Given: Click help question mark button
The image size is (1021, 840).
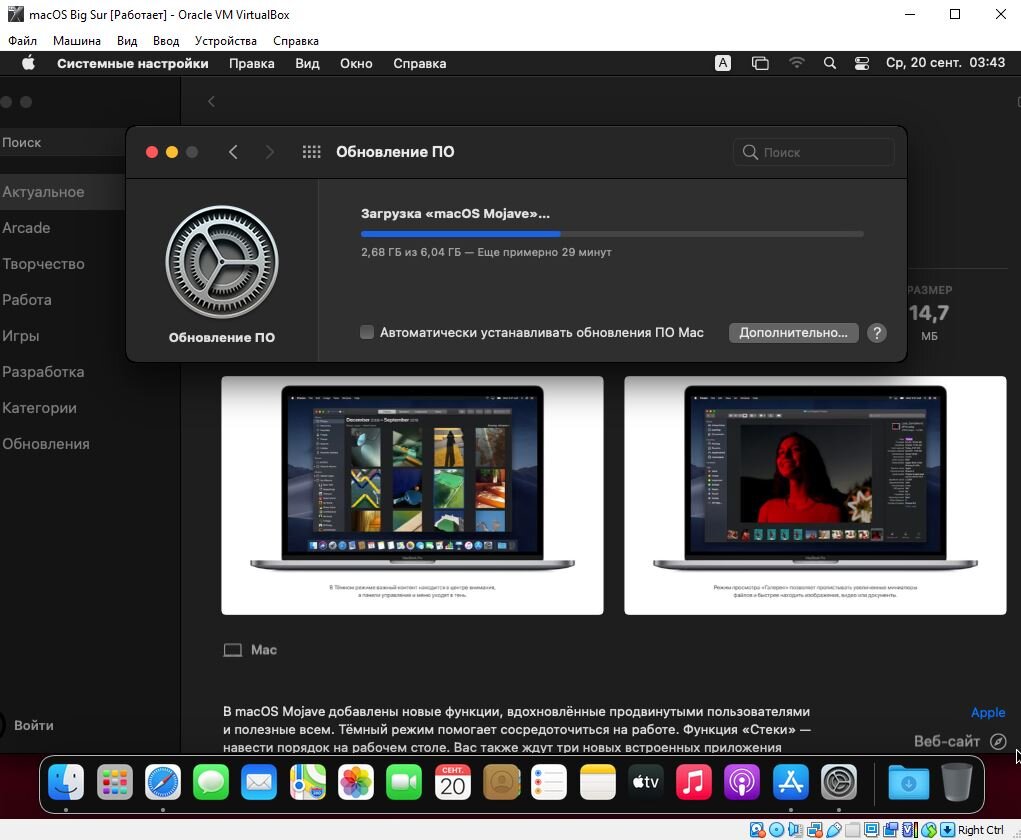Looking at the screenshot, I should coord(877,333).
